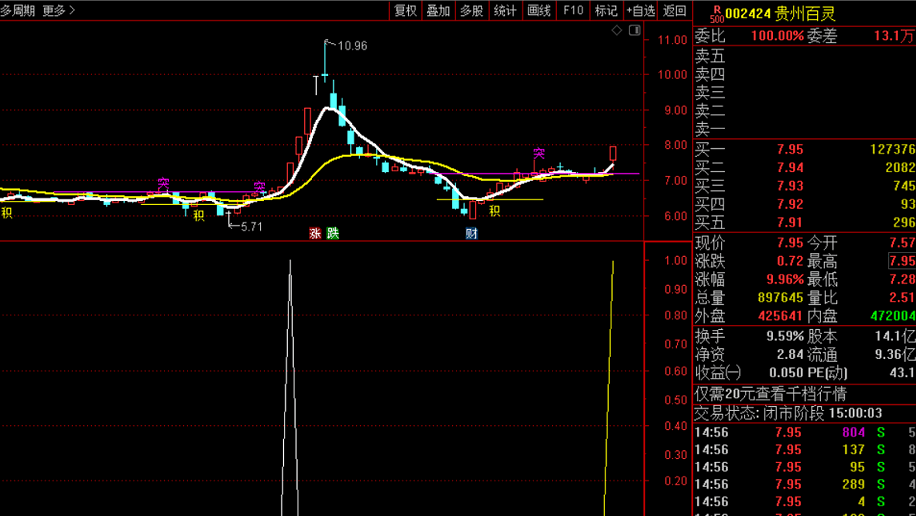This screenshot has height=516, width=916.
Task: Click the 11.00 price axis label
Action: click(672, 40)
